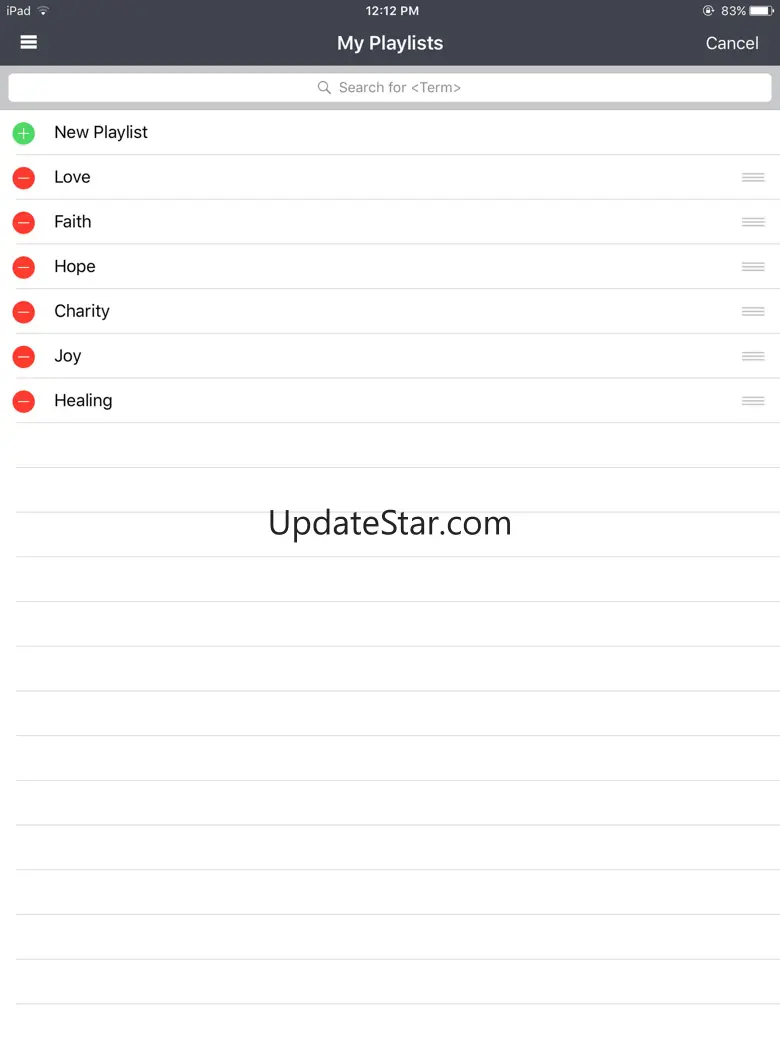780x1041 pixels.
Task: Tap the red minus next to Joy
Action: click(24, 357)
